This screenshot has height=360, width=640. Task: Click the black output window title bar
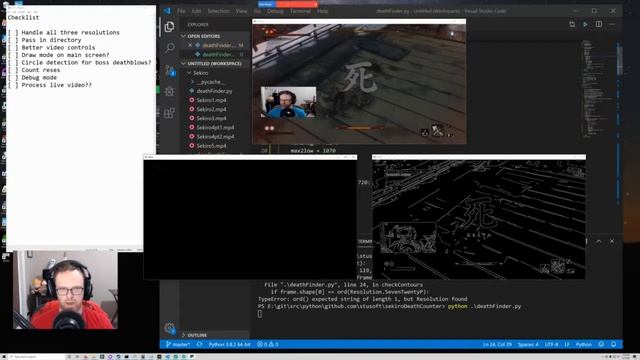click(250, 157)
